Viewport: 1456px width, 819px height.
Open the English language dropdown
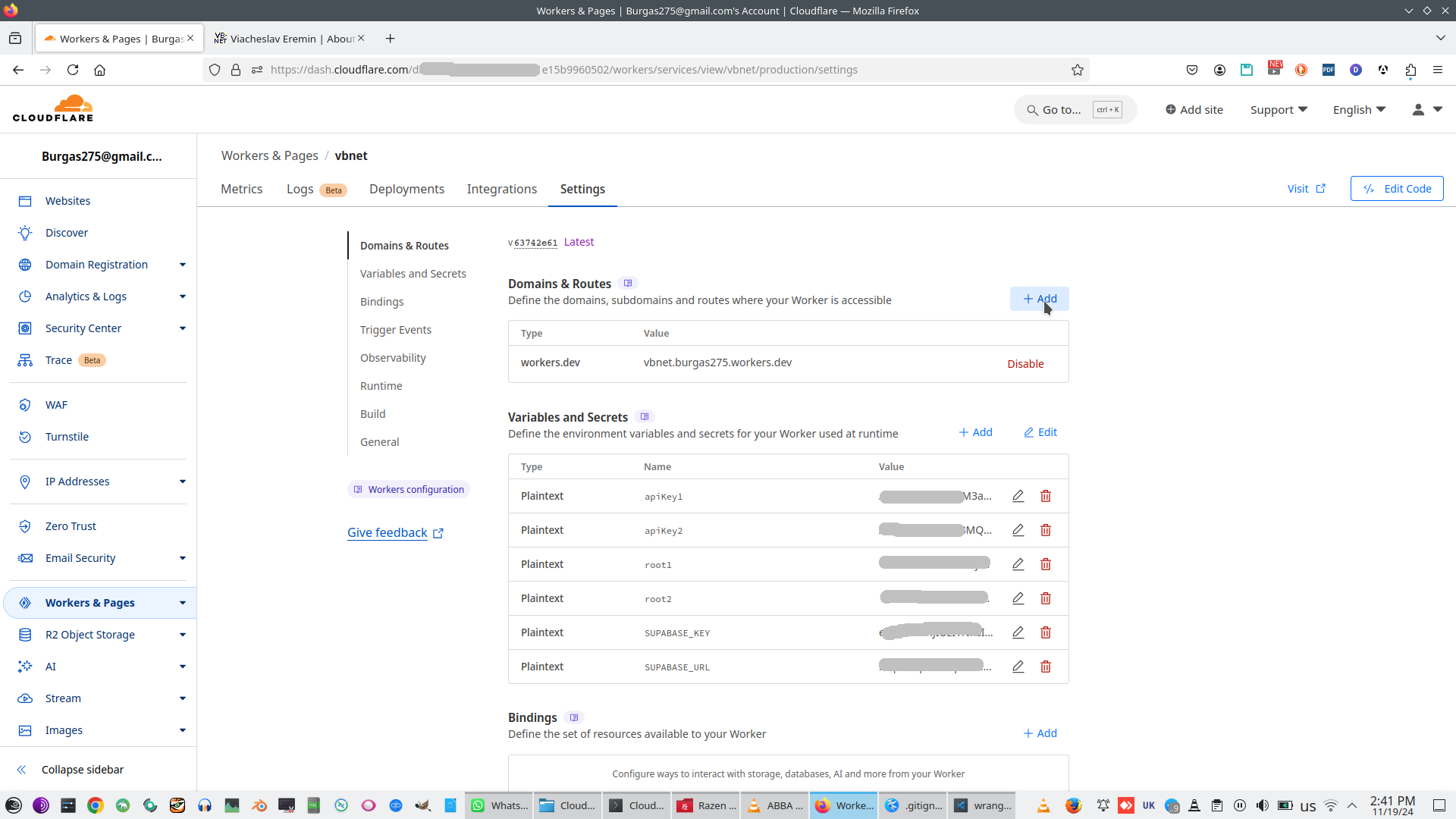point(1359,110)
